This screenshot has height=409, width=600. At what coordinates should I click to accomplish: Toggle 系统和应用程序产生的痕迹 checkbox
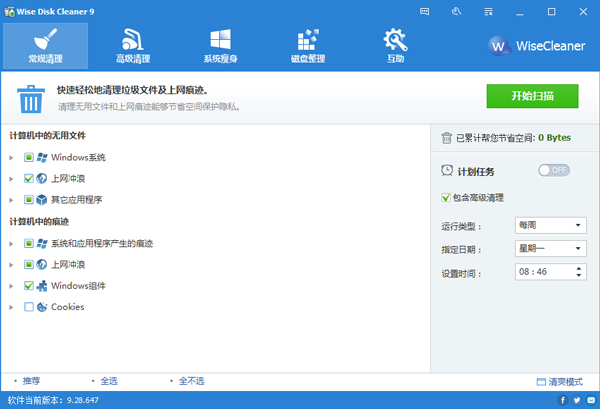point(29,243)
